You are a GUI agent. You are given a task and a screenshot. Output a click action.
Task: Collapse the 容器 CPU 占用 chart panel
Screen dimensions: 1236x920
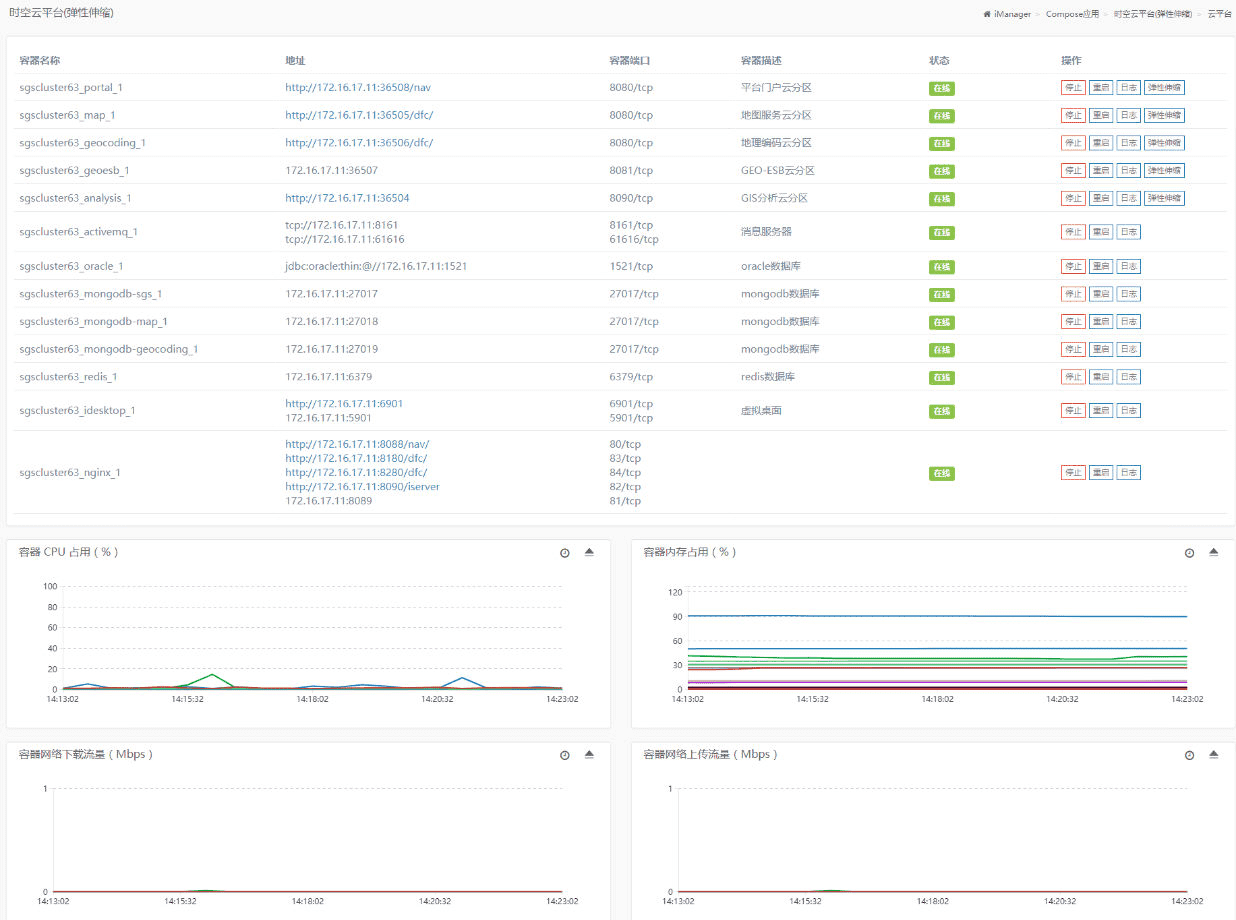pos(589,552)
